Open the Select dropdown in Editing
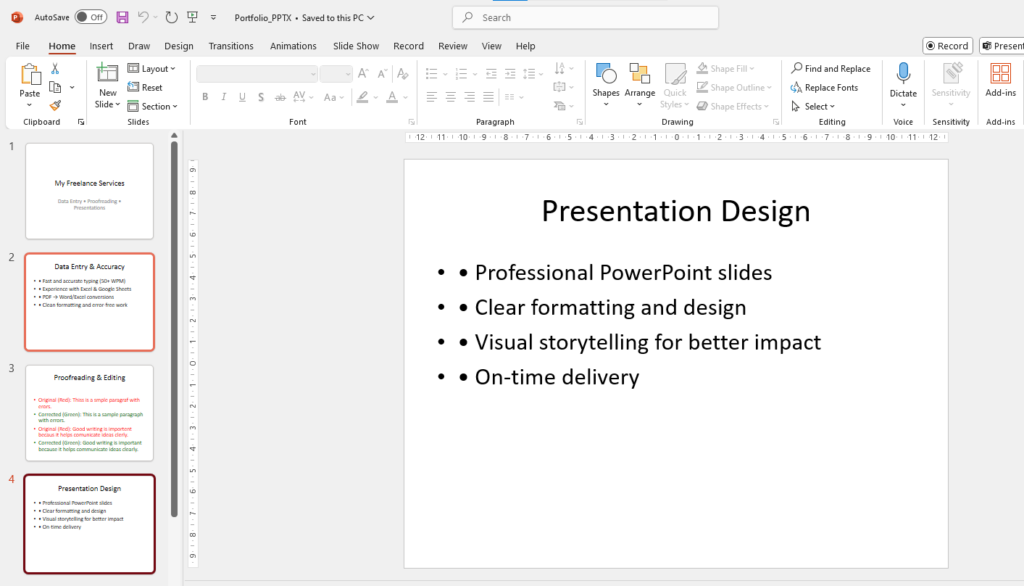Screen dimensions: 1024x586 click(813, 106)
